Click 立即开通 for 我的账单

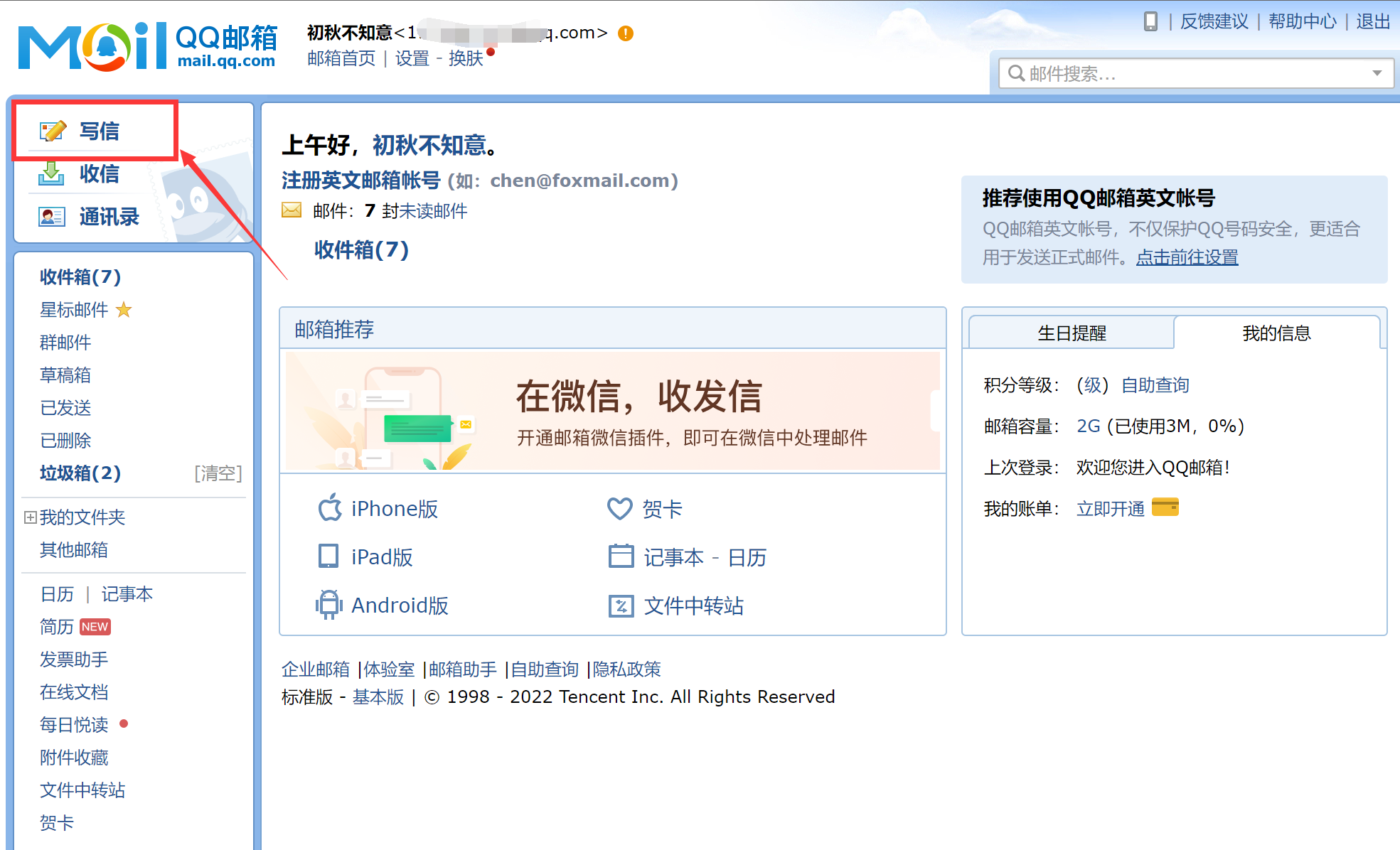coord(1111,509)
